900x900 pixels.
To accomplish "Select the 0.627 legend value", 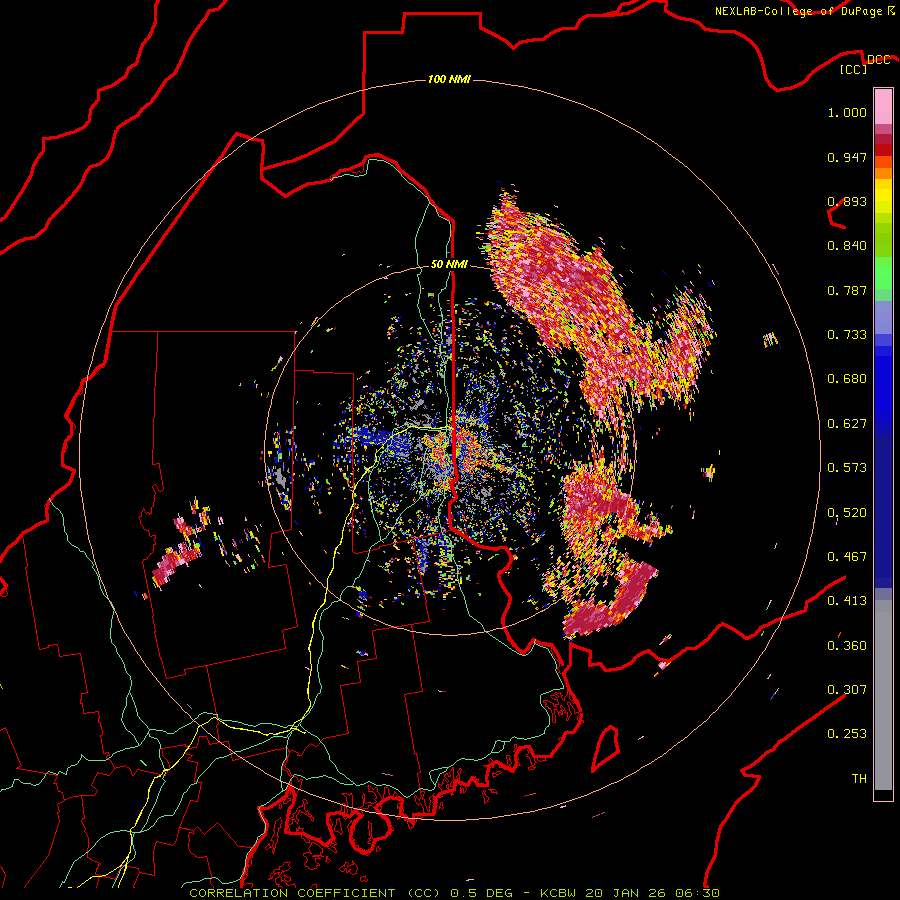I will [x=847, y=424].
